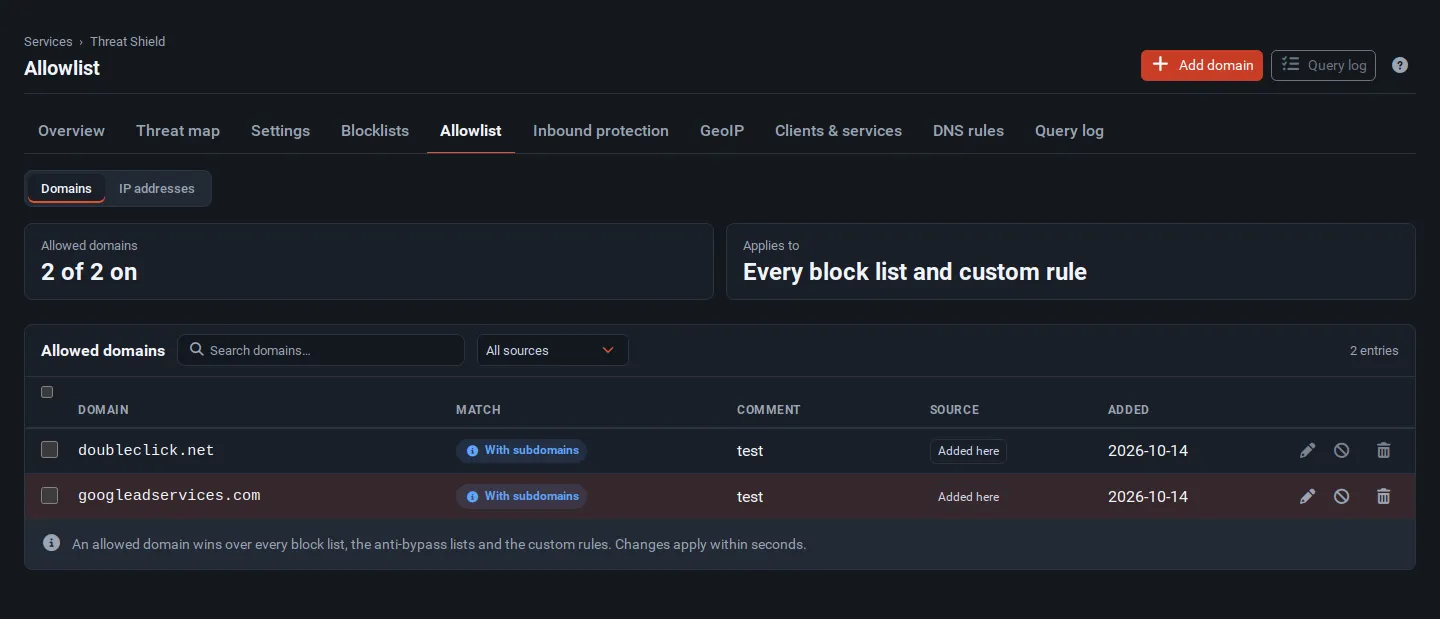Switch to the IP addresses sub-tab
This screenshot has width=1440, height=619.
pyautogui.click(x=157, y=188)
